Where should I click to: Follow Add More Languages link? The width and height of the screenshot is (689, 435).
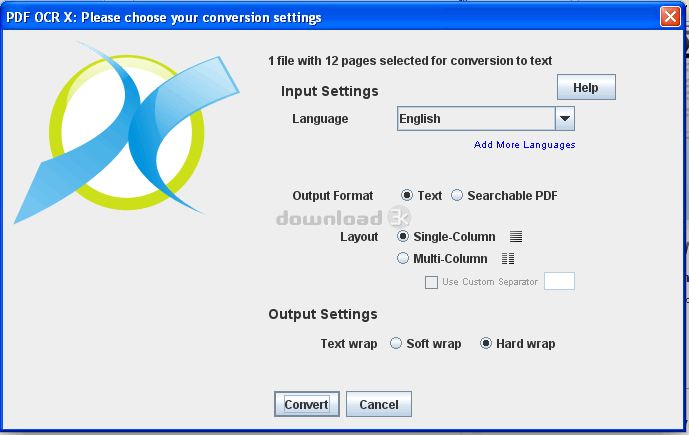525,145
